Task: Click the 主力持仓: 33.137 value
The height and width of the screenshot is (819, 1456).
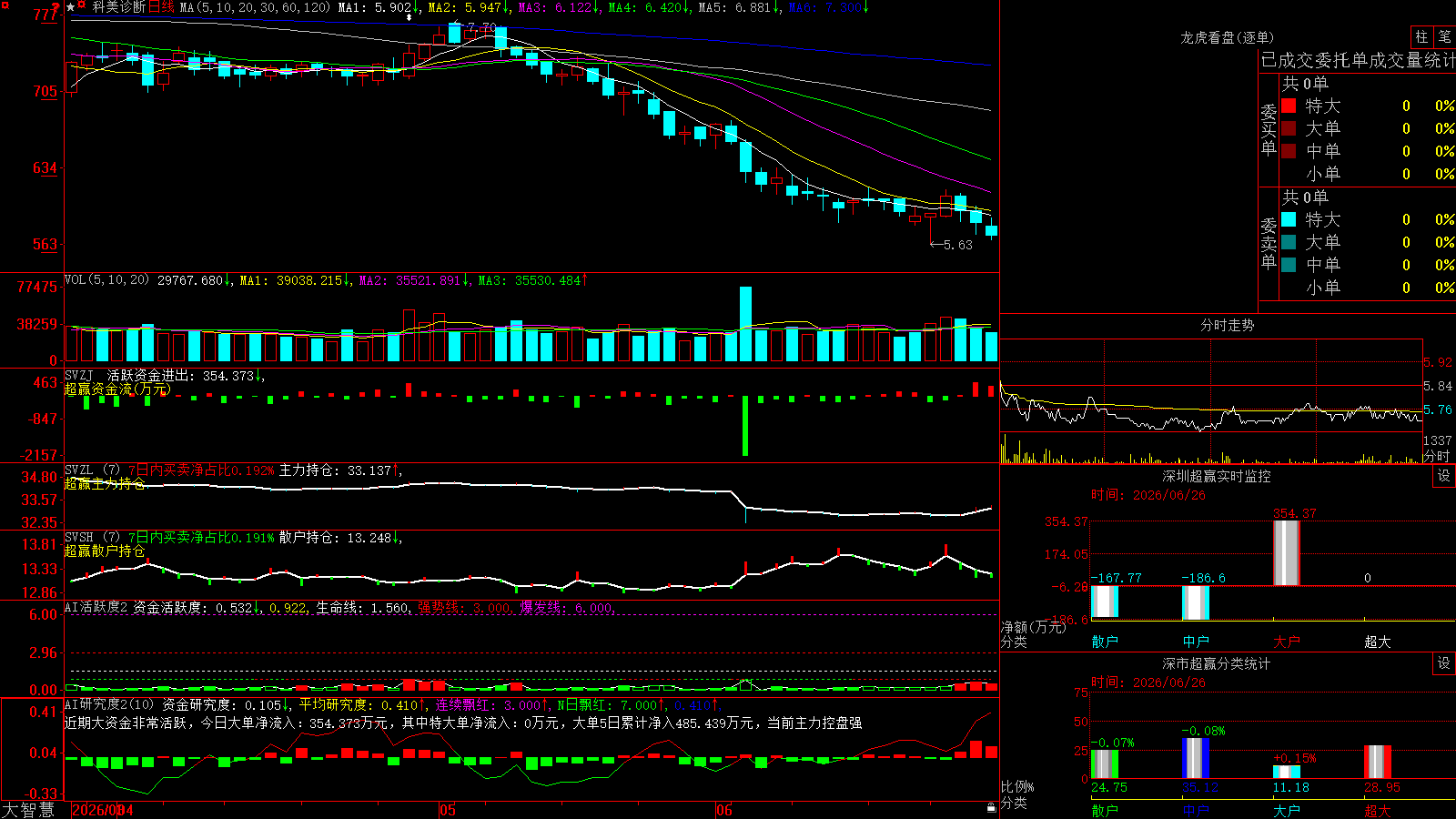Action: coord(335,470)
